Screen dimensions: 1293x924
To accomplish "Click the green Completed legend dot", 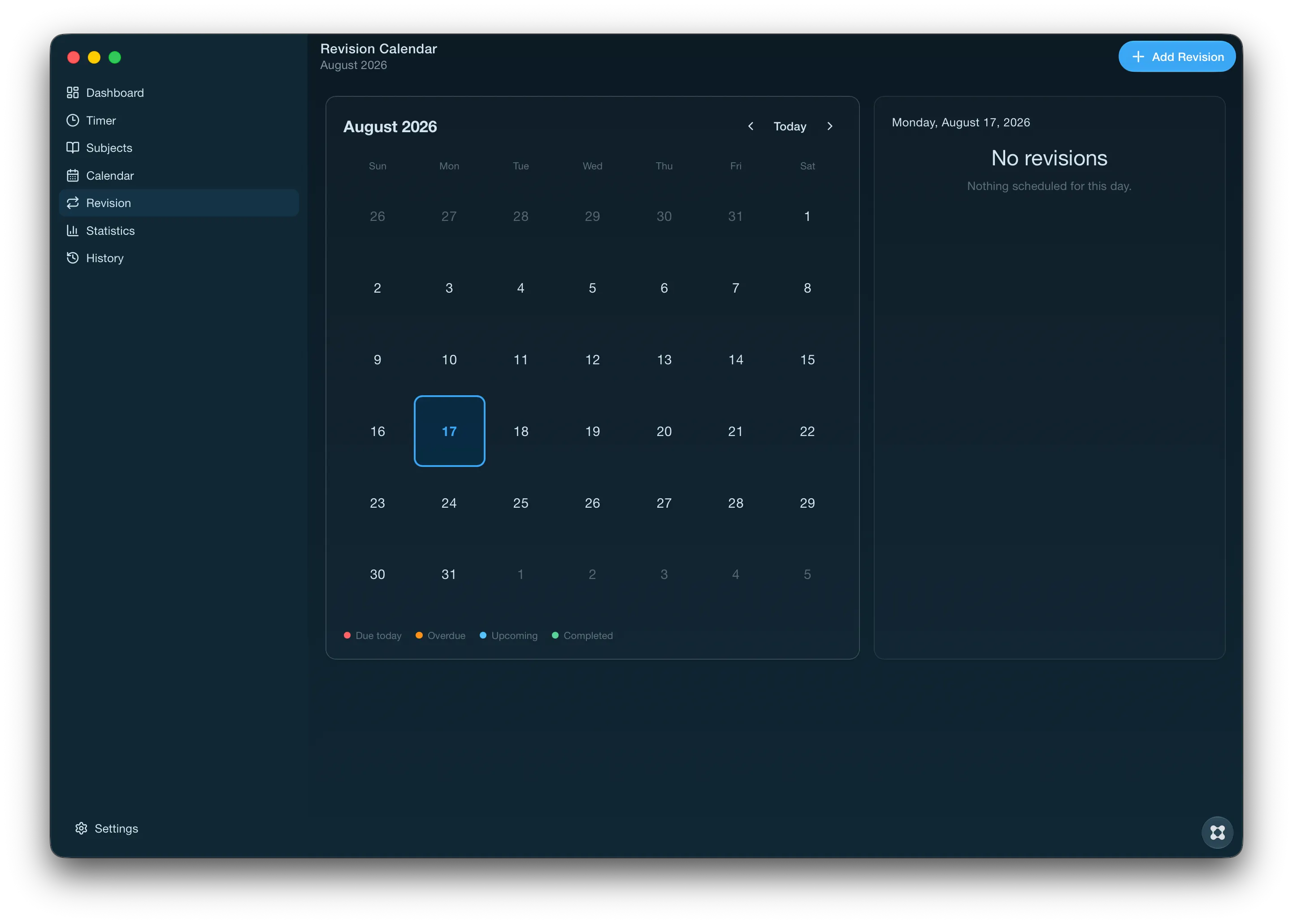I will pyautogui.click(x=555, y=635).
